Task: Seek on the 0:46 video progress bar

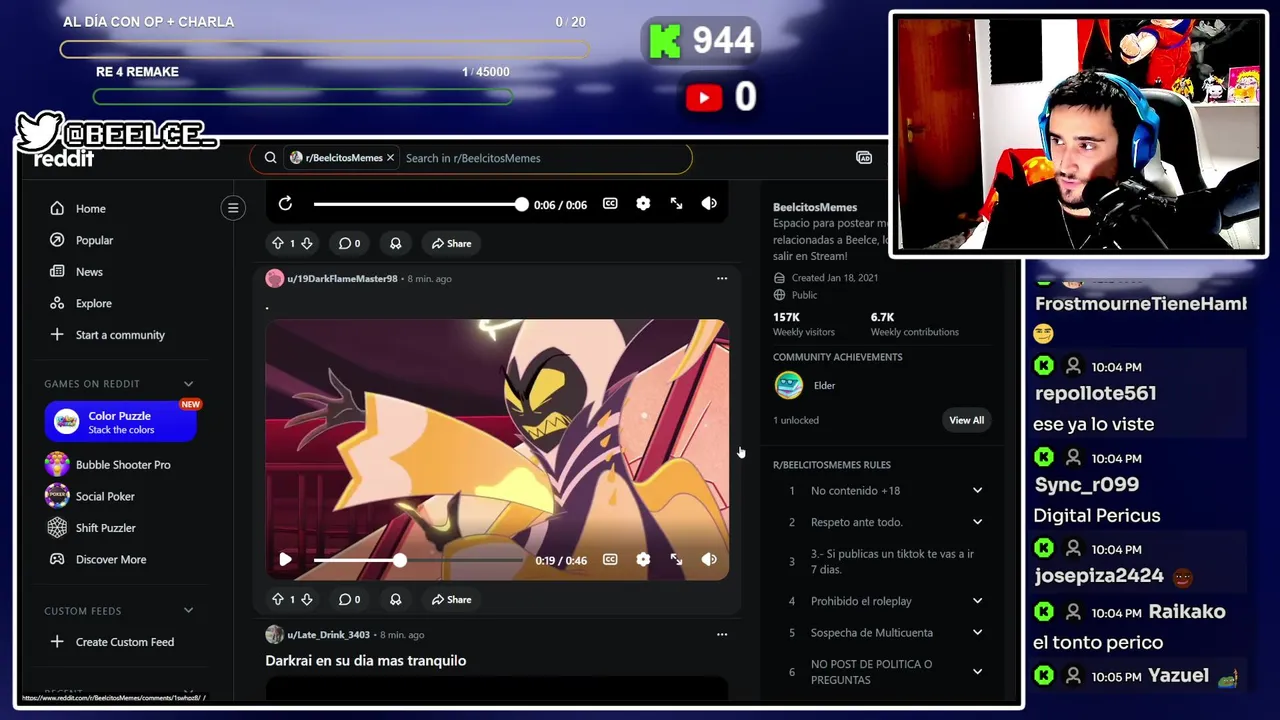Action: (x=417, y=560)
